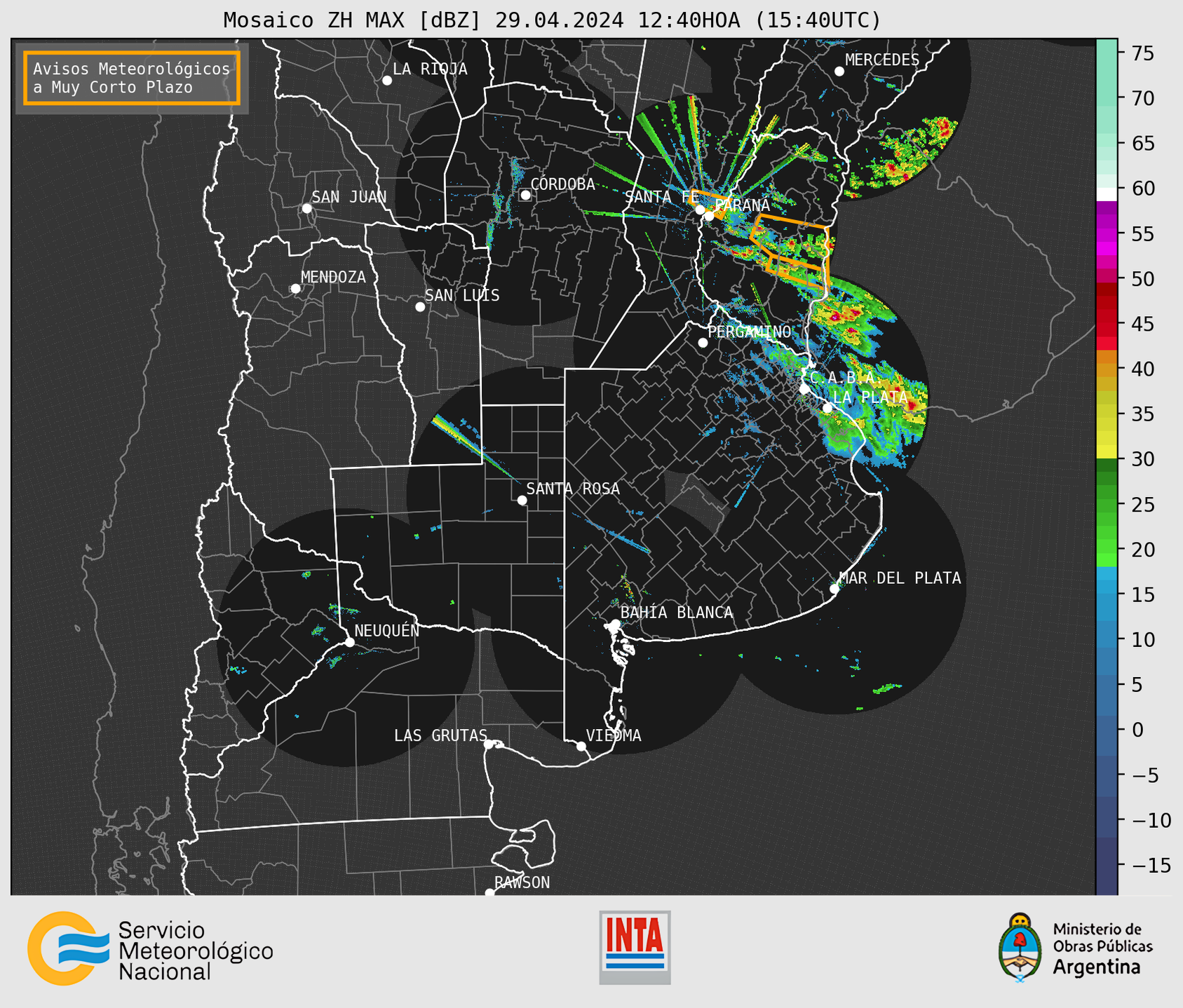
Task: Click the CÓRDOBA city marker dot
Action: coord(525,195)
